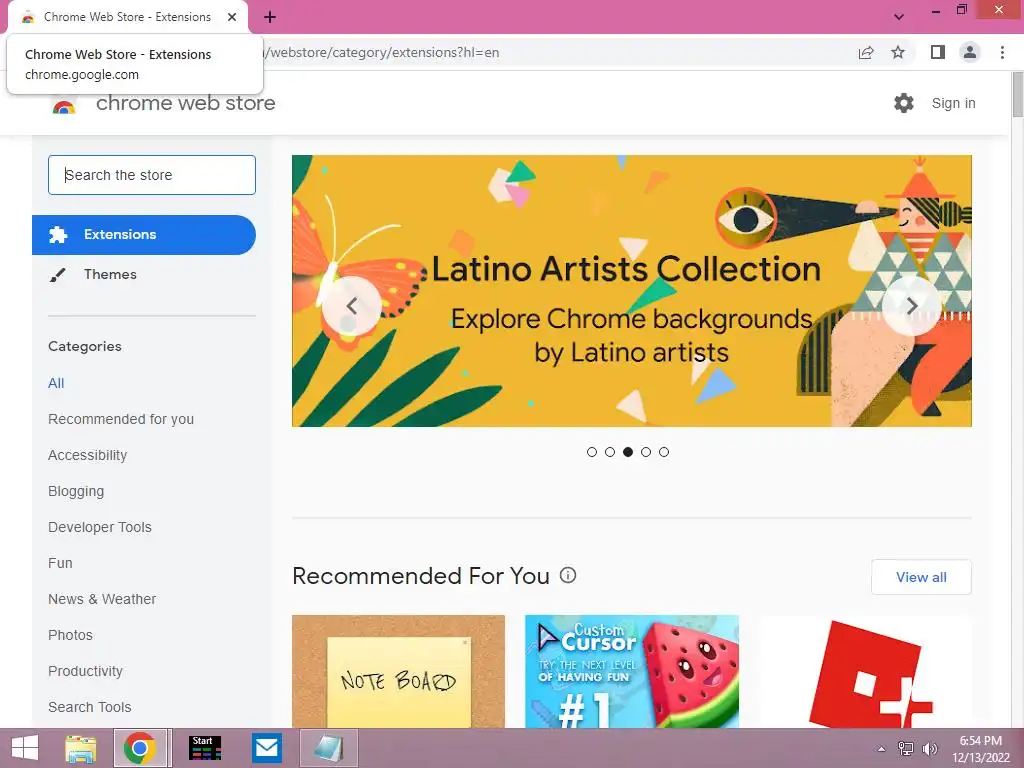Image resolution: width=1024 pixels, height=768 pixels.
Task: Toggle the side panel icon
Action: (x=938, y=52)
